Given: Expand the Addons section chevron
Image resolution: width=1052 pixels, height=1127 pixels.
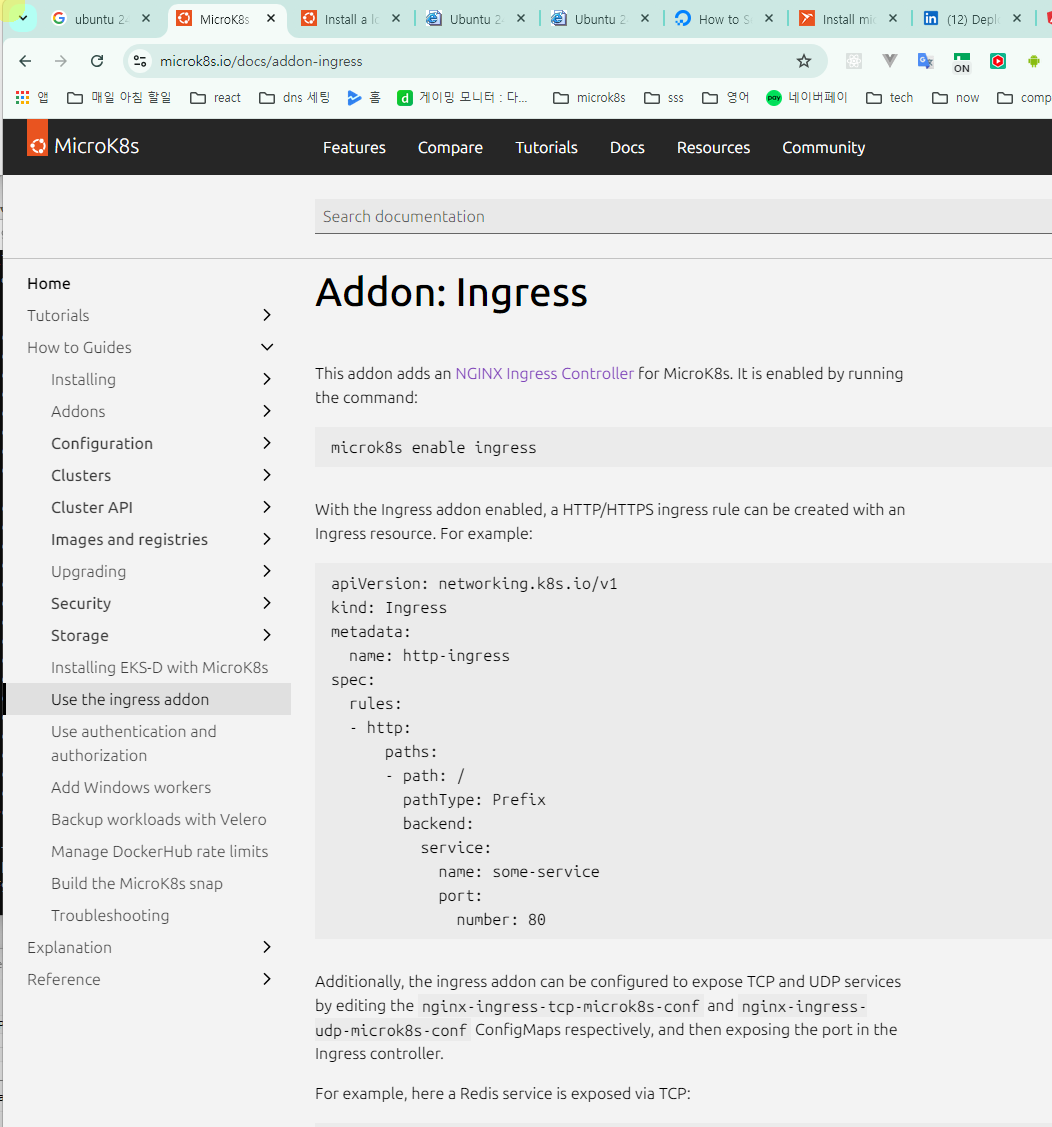Looking at the screenshot, I should click(267, 411).
